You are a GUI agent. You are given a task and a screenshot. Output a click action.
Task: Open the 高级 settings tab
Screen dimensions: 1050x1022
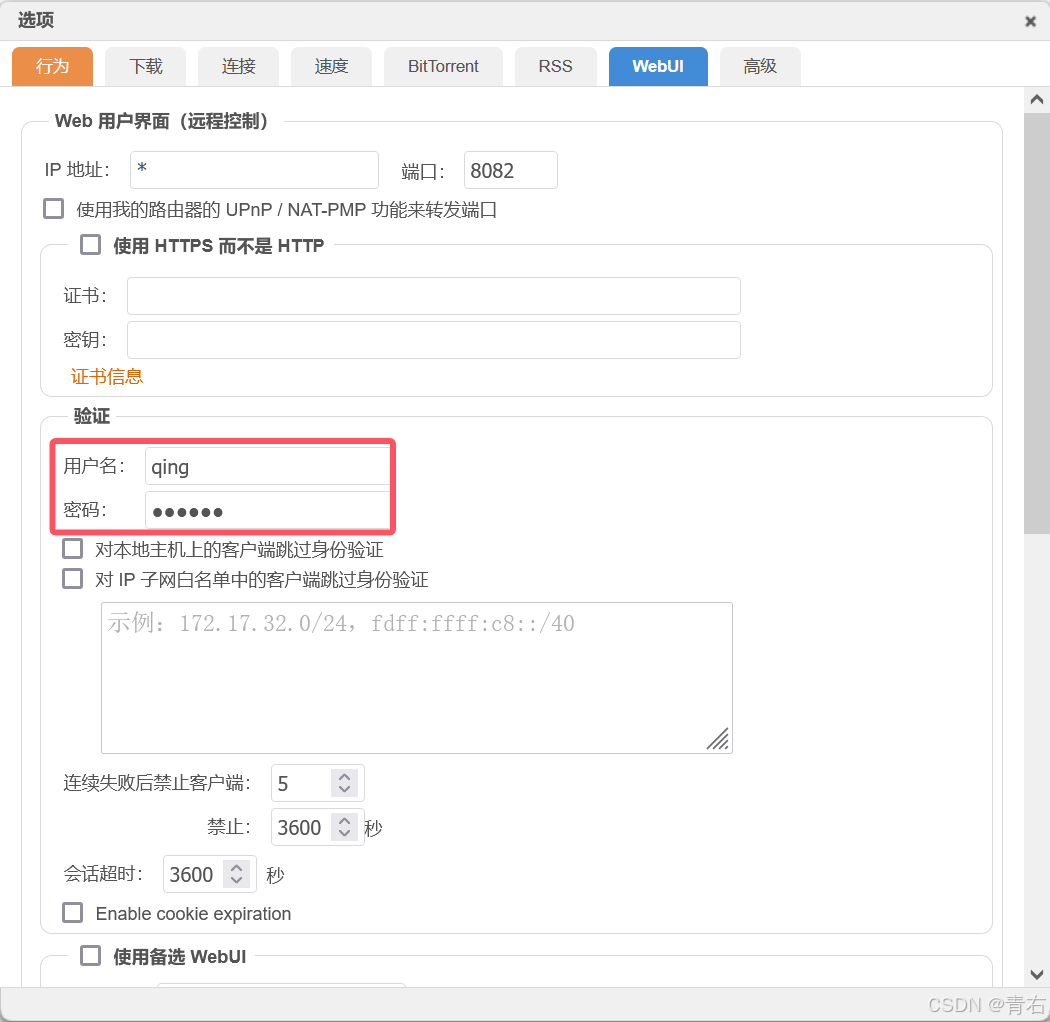point(760,66)
